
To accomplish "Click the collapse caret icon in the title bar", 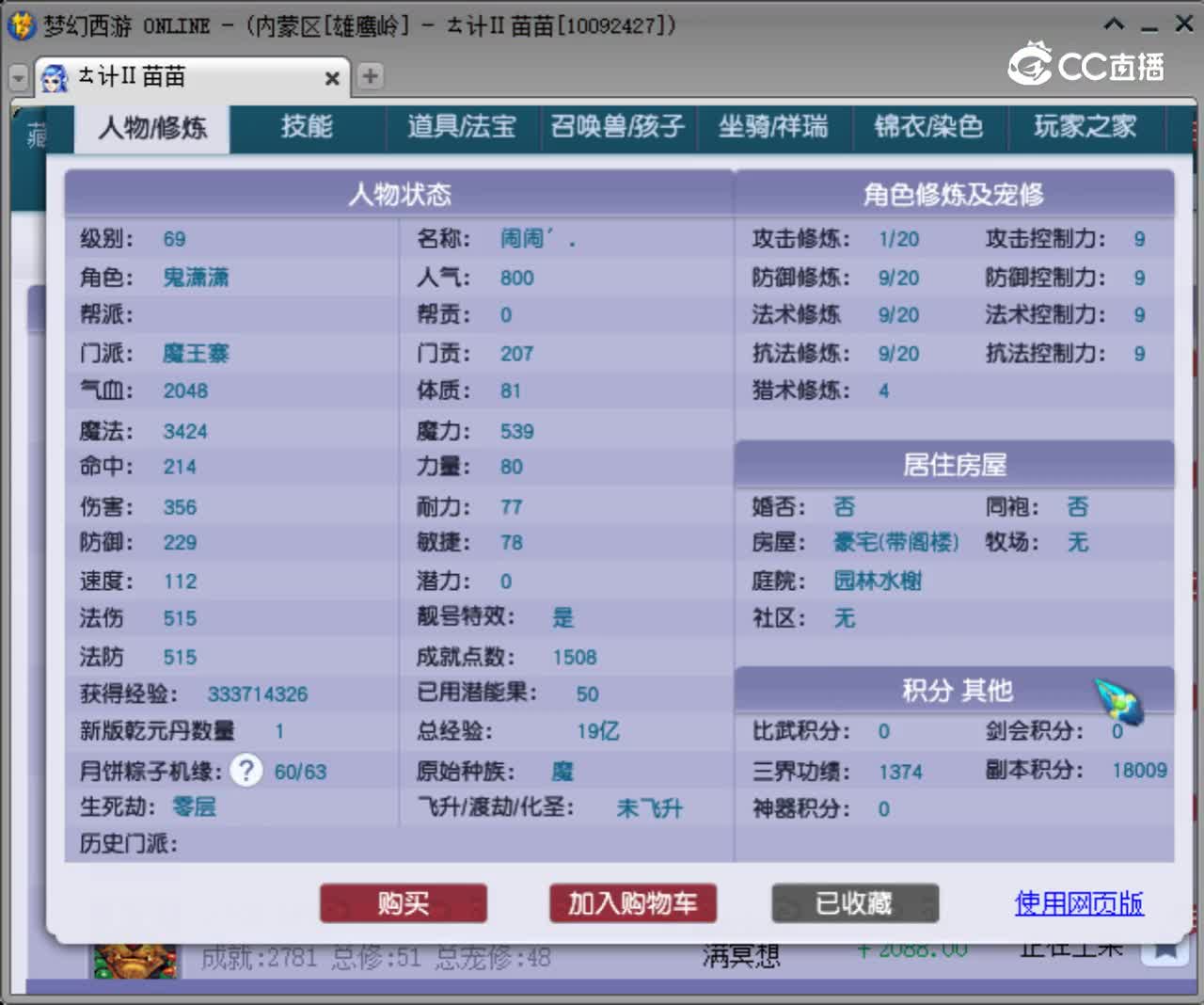I will (x=1114, y=24).
